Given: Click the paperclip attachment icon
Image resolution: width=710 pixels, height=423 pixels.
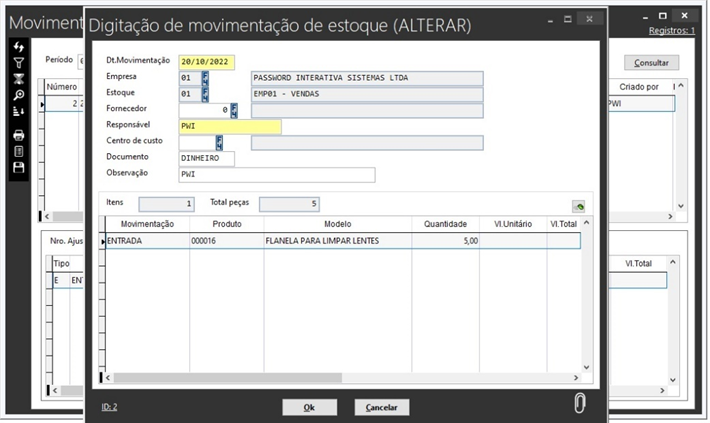Looking at the screenshot, I should 579,403.
